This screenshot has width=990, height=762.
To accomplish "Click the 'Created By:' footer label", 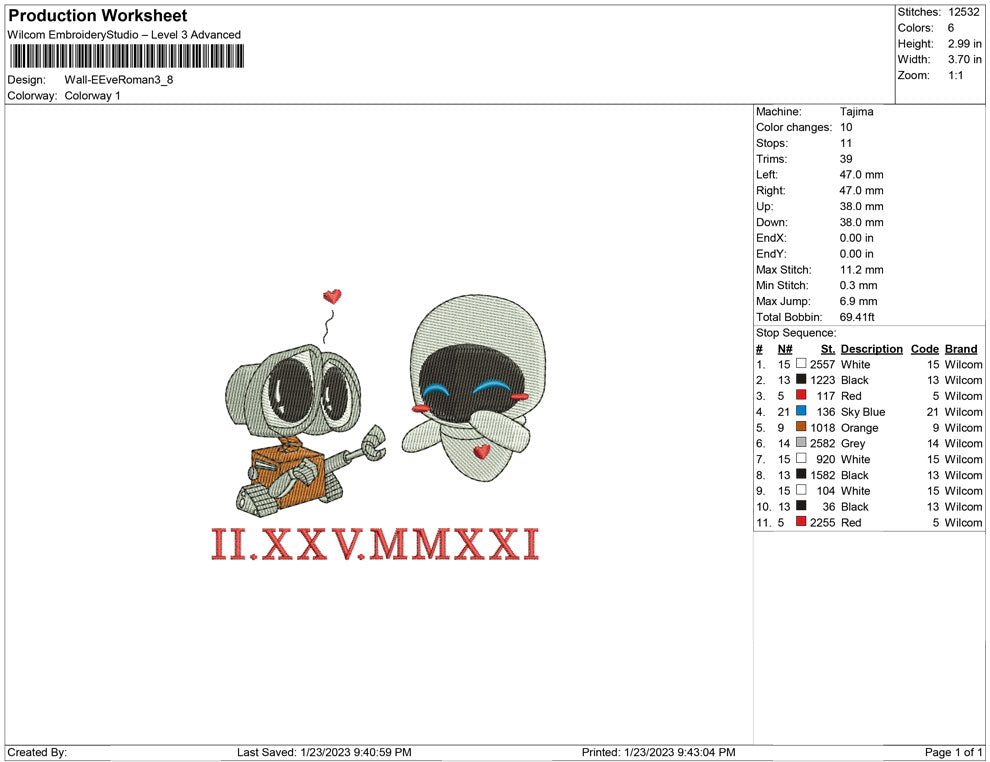I will (37, 752).
